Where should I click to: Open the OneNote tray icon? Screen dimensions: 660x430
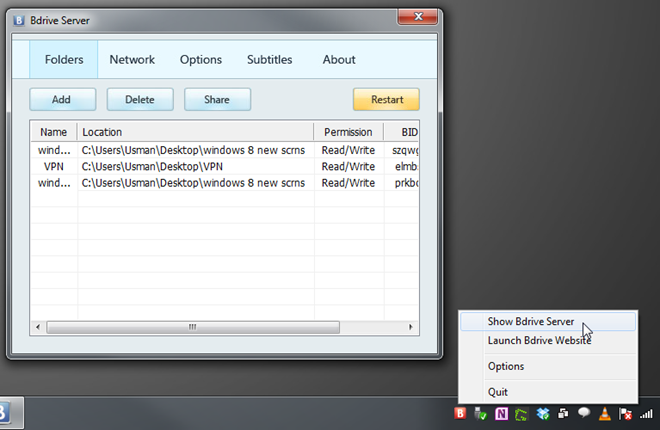point(501,414)
